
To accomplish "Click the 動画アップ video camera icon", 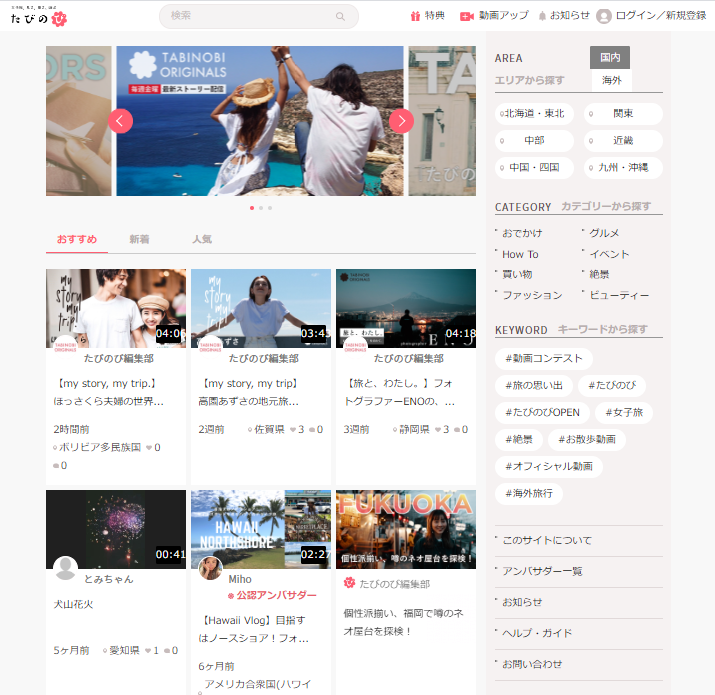I will (466, 16).
